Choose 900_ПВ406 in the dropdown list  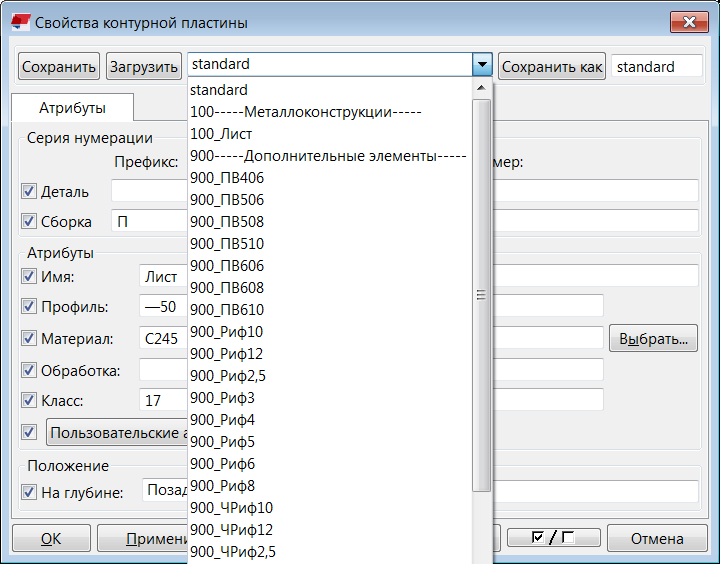click(x=227, y=178)
